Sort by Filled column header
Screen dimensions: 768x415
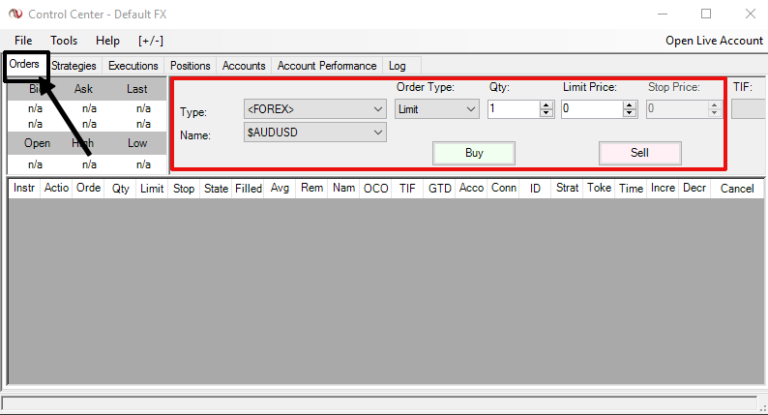(x=248, y=188)
